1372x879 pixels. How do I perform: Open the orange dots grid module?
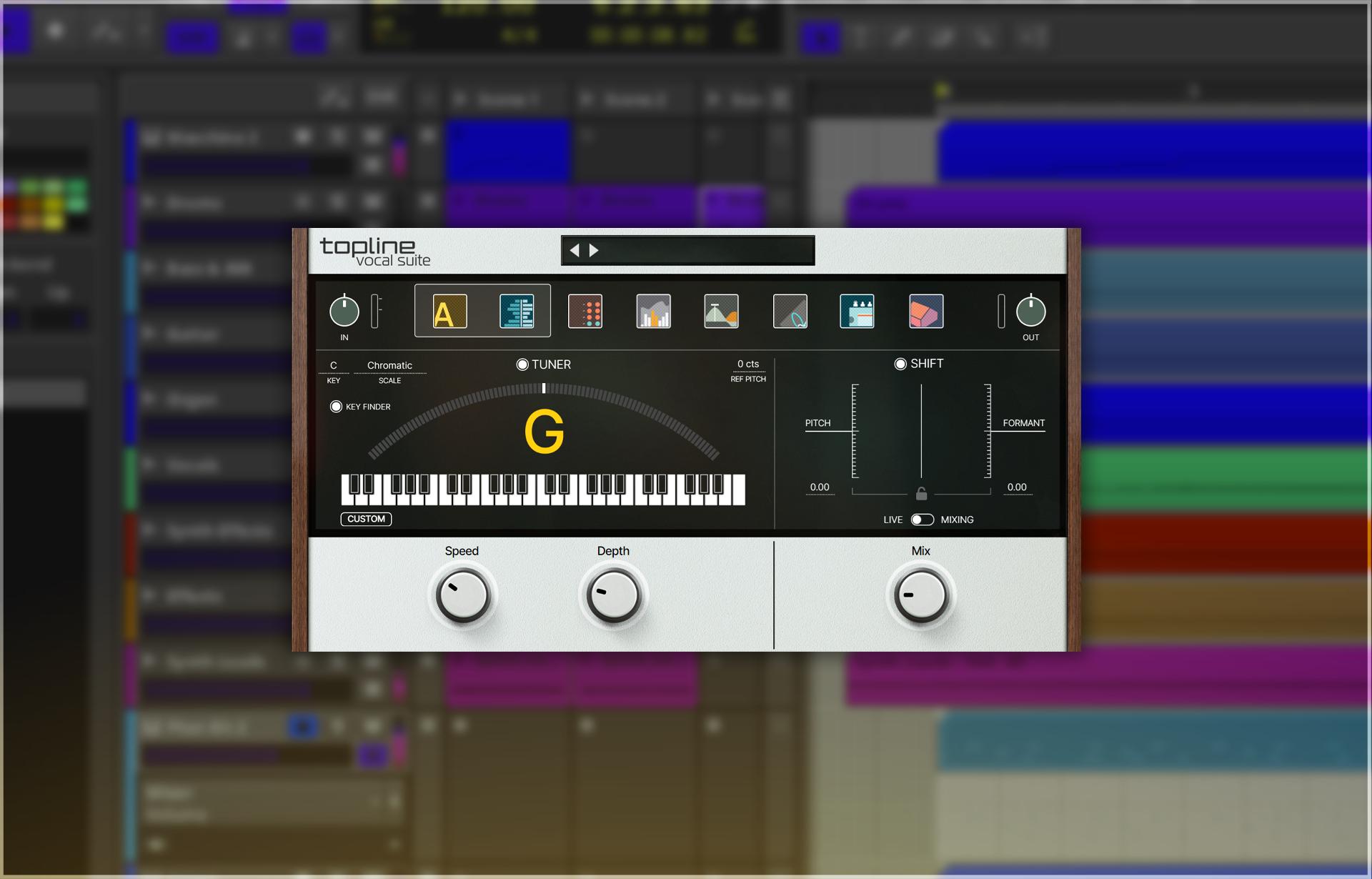point(585,312)
